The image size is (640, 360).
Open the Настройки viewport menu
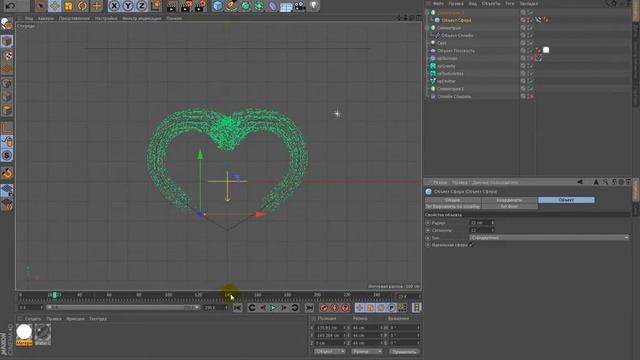106,18
